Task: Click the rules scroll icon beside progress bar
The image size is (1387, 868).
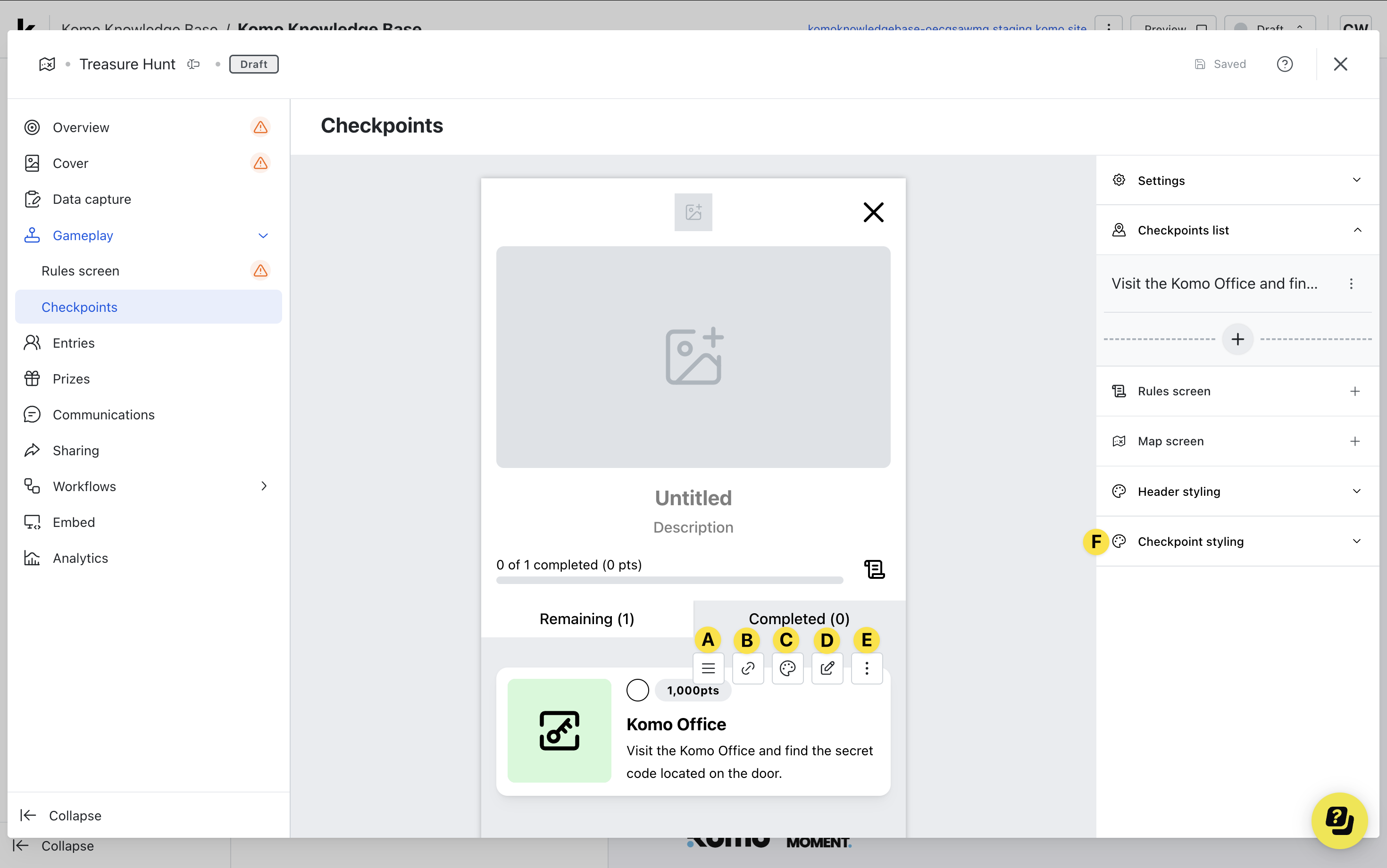Action: click(x=874, y=569)
